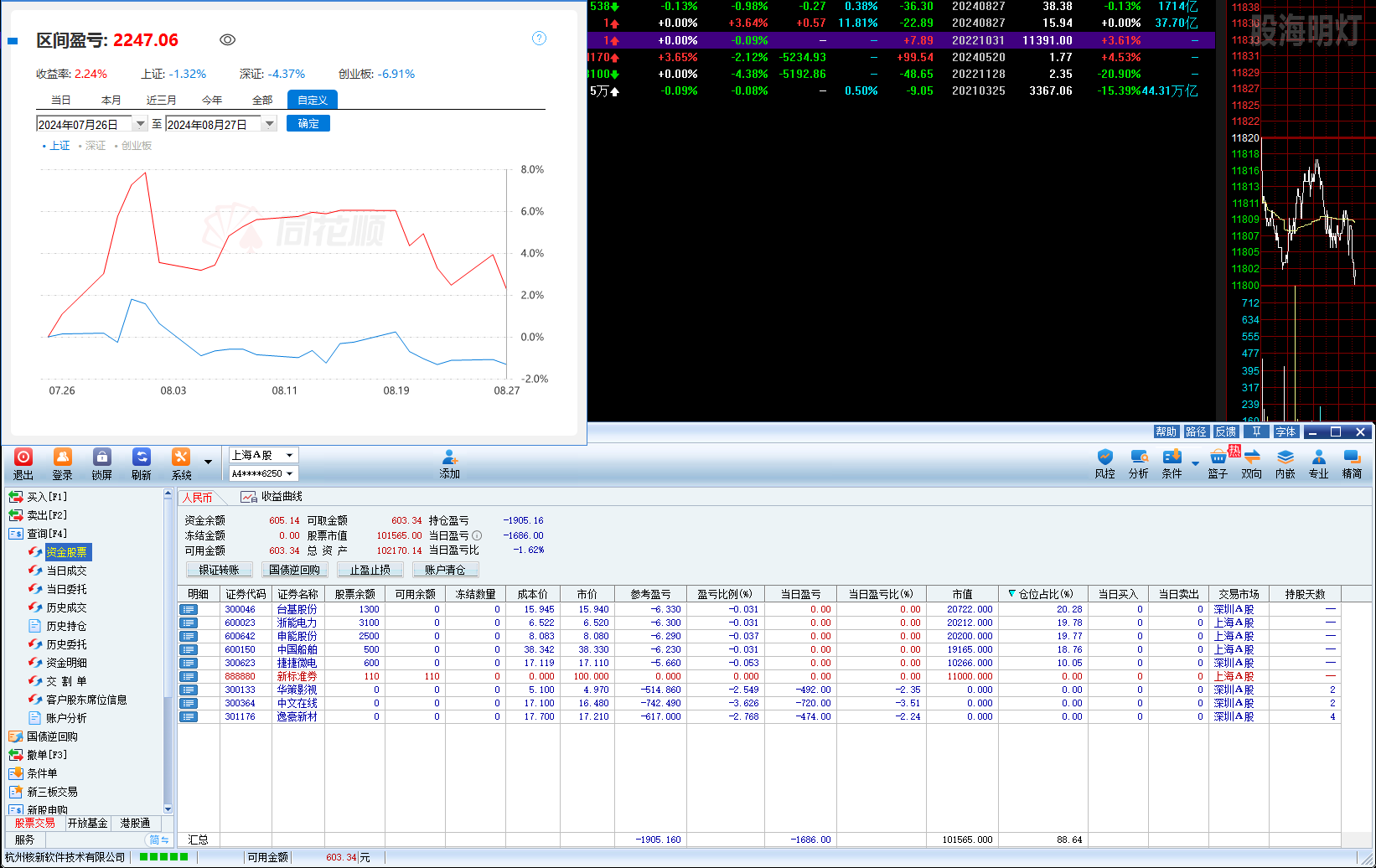Open detail icon for 新标准券 row

(x=189, y=676)
